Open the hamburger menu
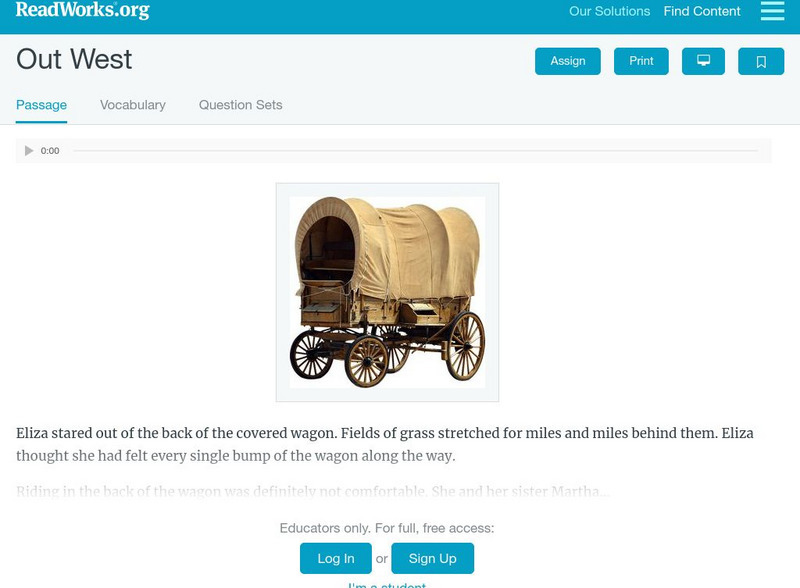The image size is (800, 588). tap(772, 11)
